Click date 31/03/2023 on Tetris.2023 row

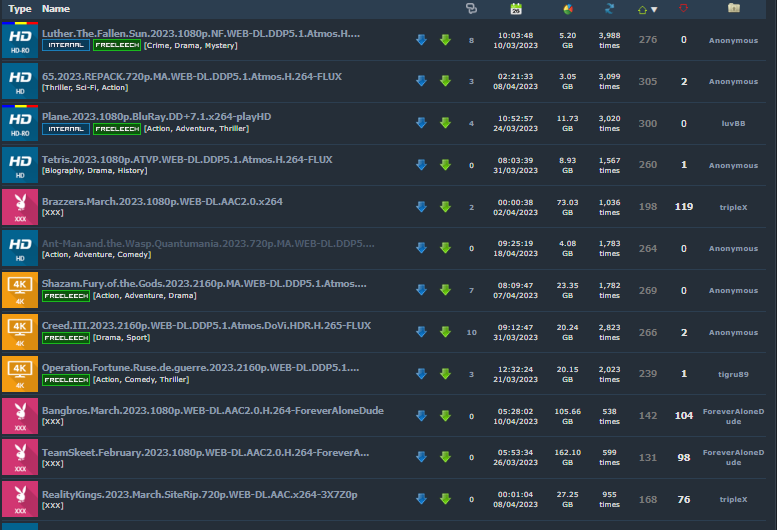[x=515, y=170]
